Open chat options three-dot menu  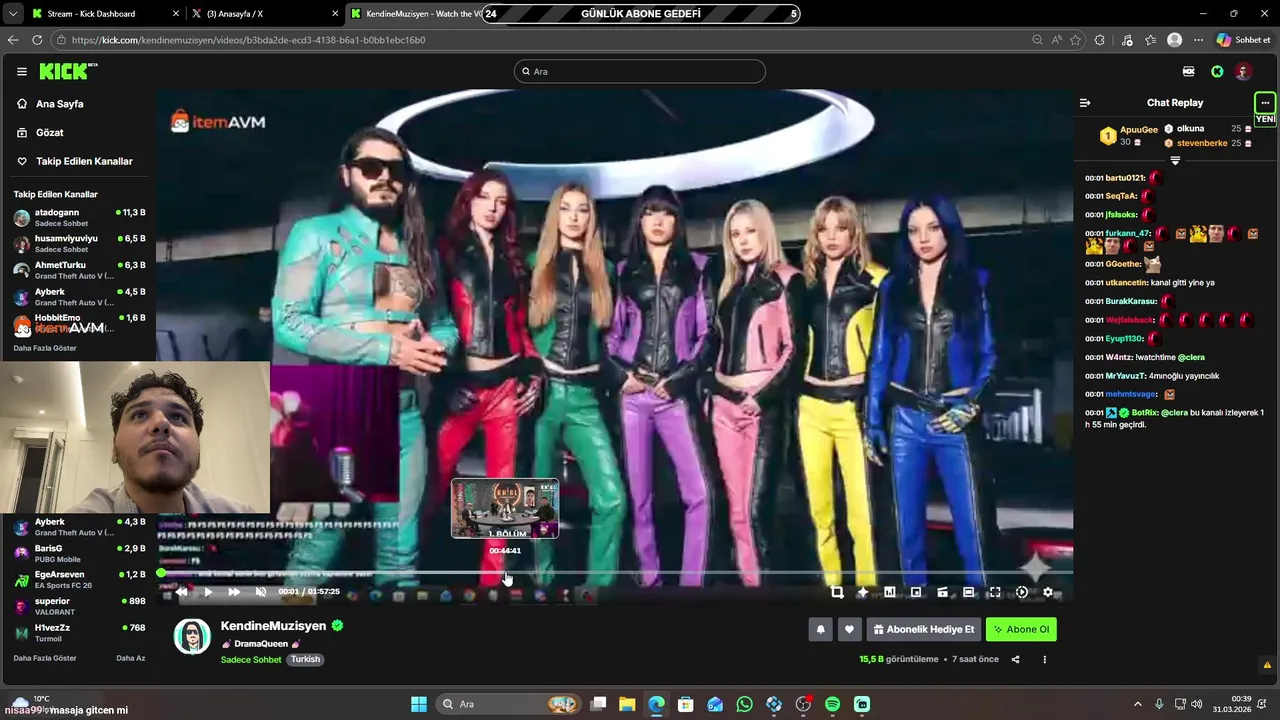click(1265, 103)
